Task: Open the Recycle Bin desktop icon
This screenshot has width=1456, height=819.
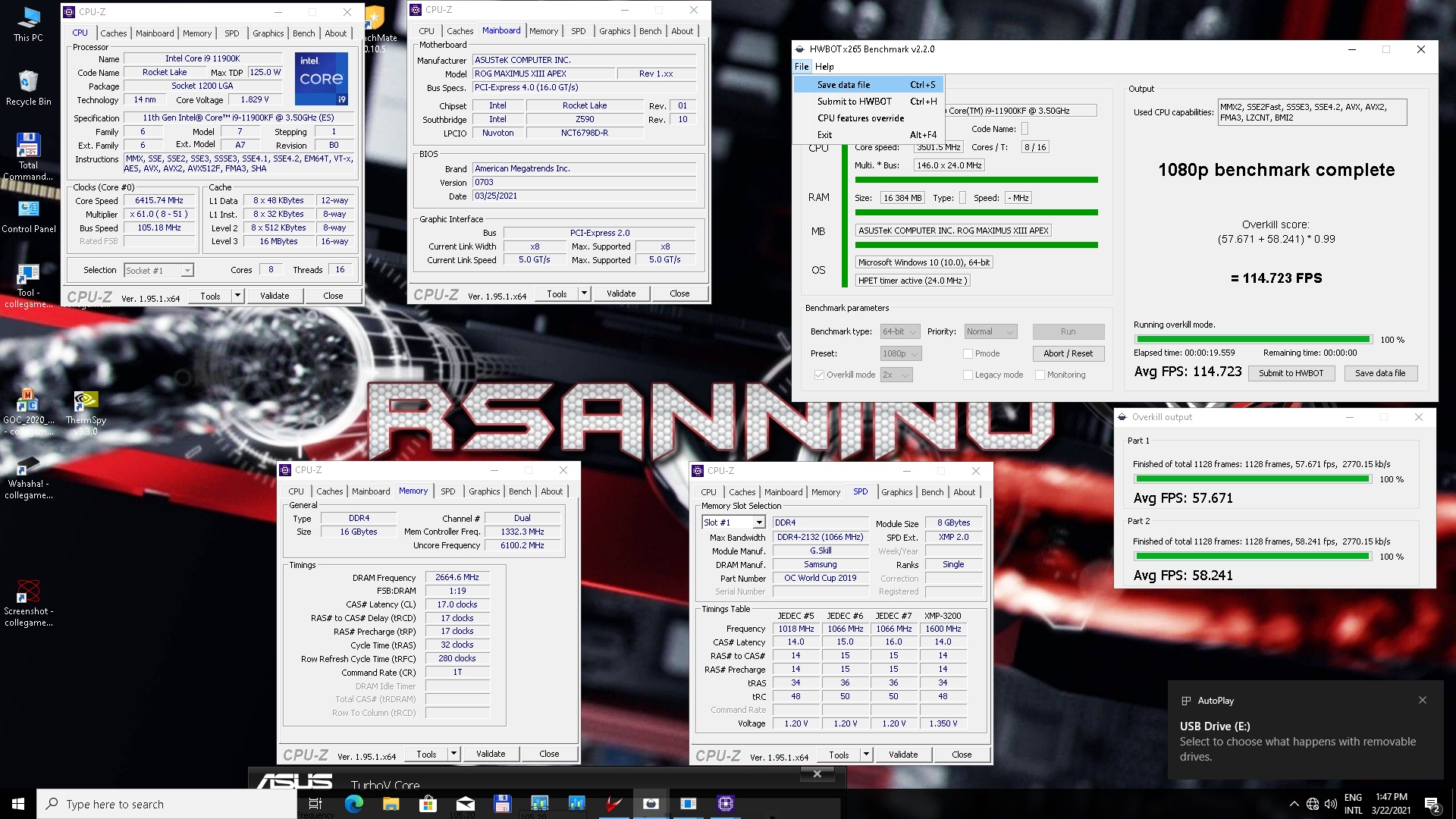Action: (x=28, y=88)
